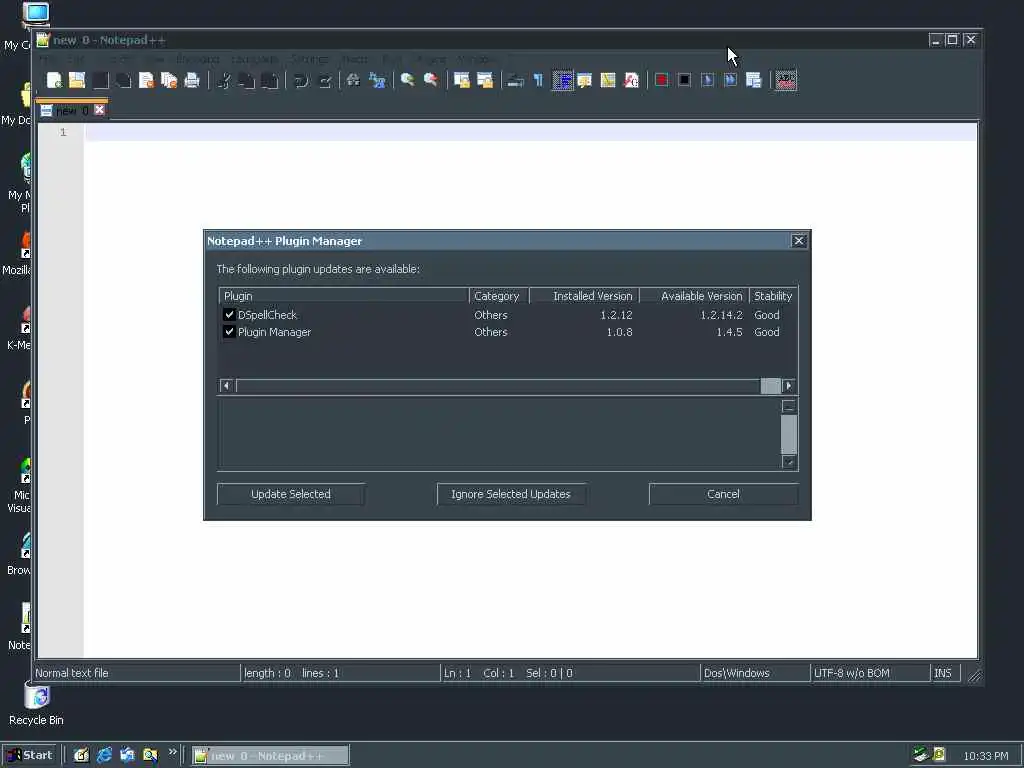Click the plugin list horizontal scrollbar thumb
Viewport: 1024px width, 768px height.
point(771,386)
